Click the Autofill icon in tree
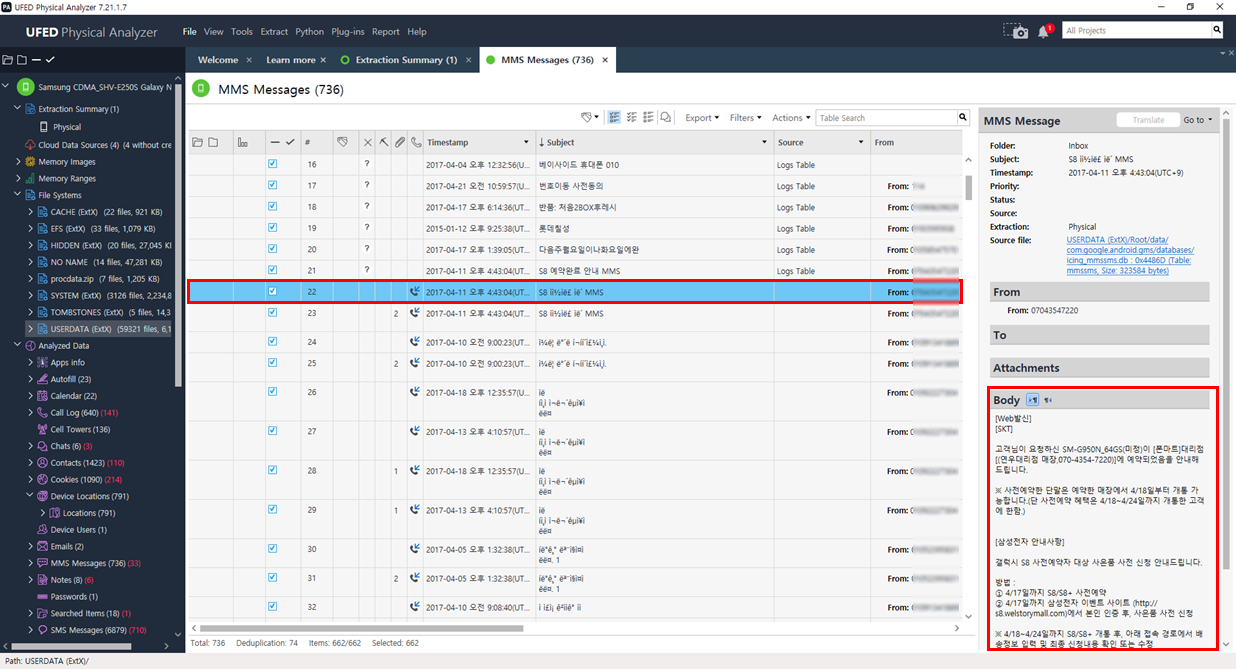Screen dimensions: 1236x669 pos(42,379)
